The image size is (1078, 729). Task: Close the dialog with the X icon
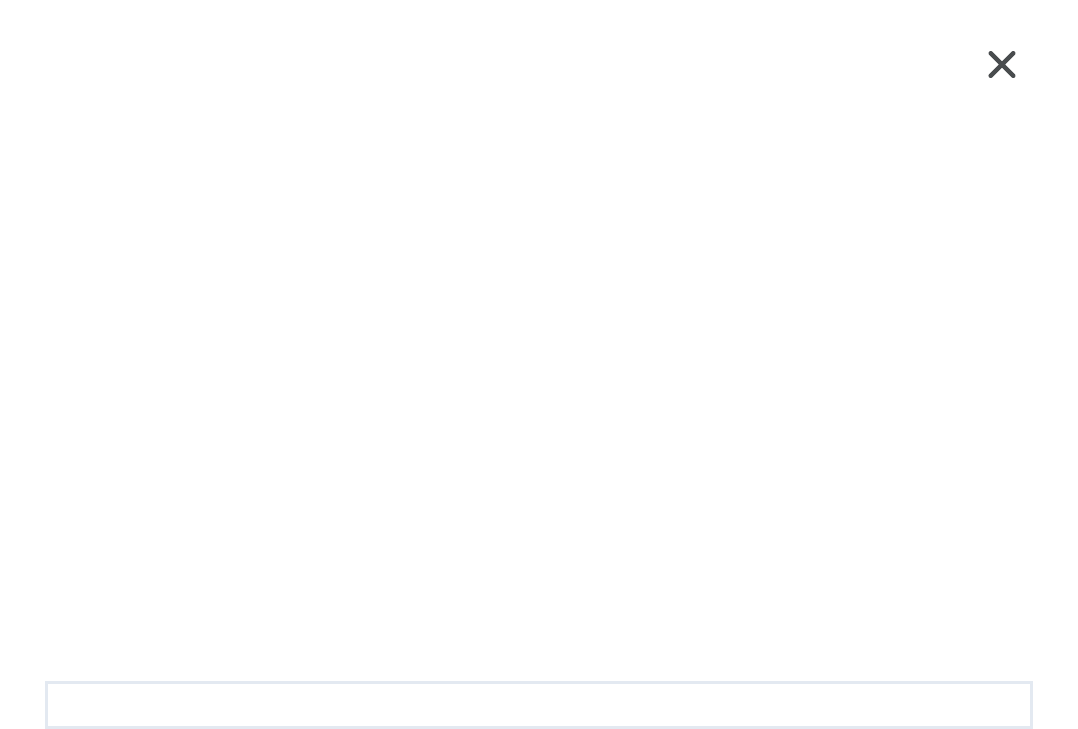[1001, 65]
